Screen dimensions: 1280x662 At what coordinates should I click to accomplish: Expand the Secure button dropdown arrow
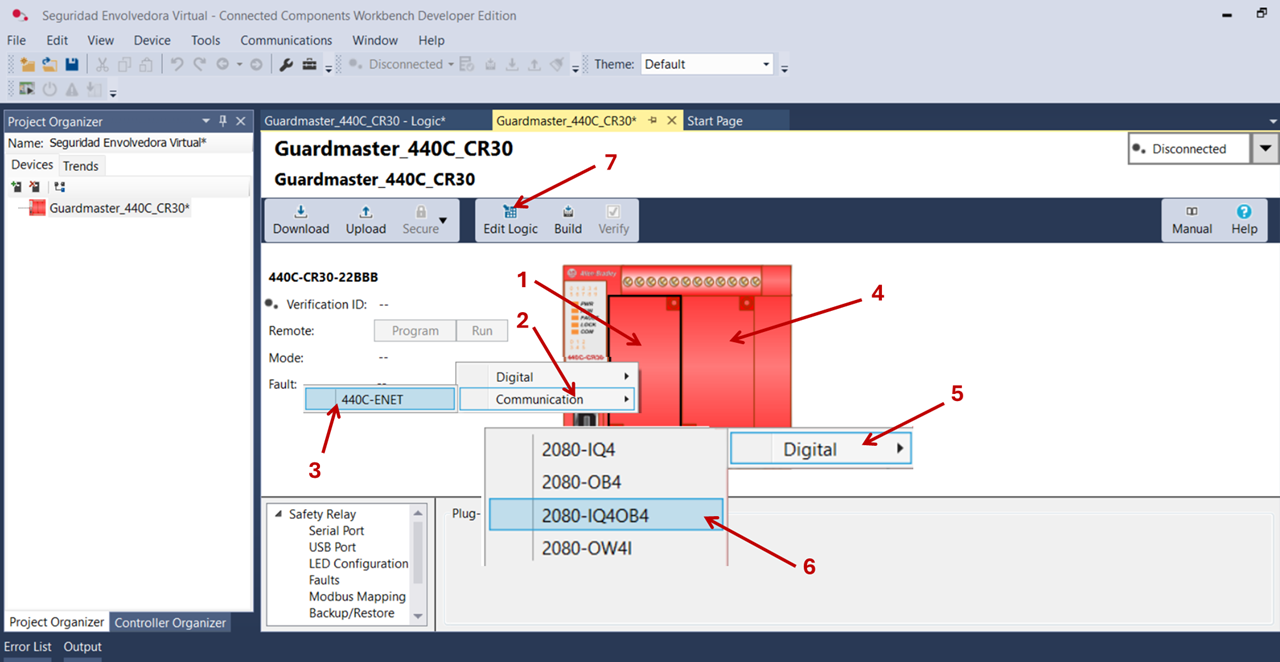pos(443,219)
